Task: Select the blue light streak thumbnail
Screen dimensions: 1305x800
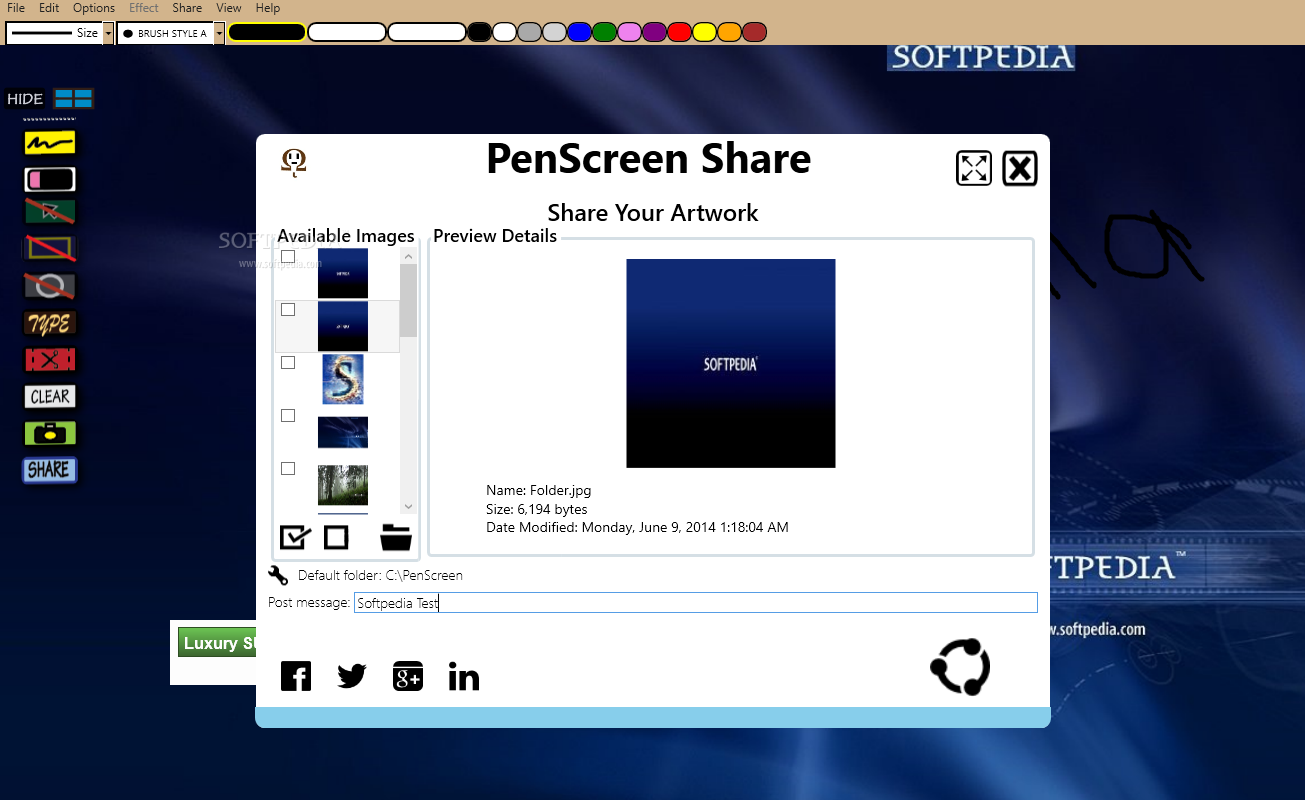Action: (x=343, y=432)
